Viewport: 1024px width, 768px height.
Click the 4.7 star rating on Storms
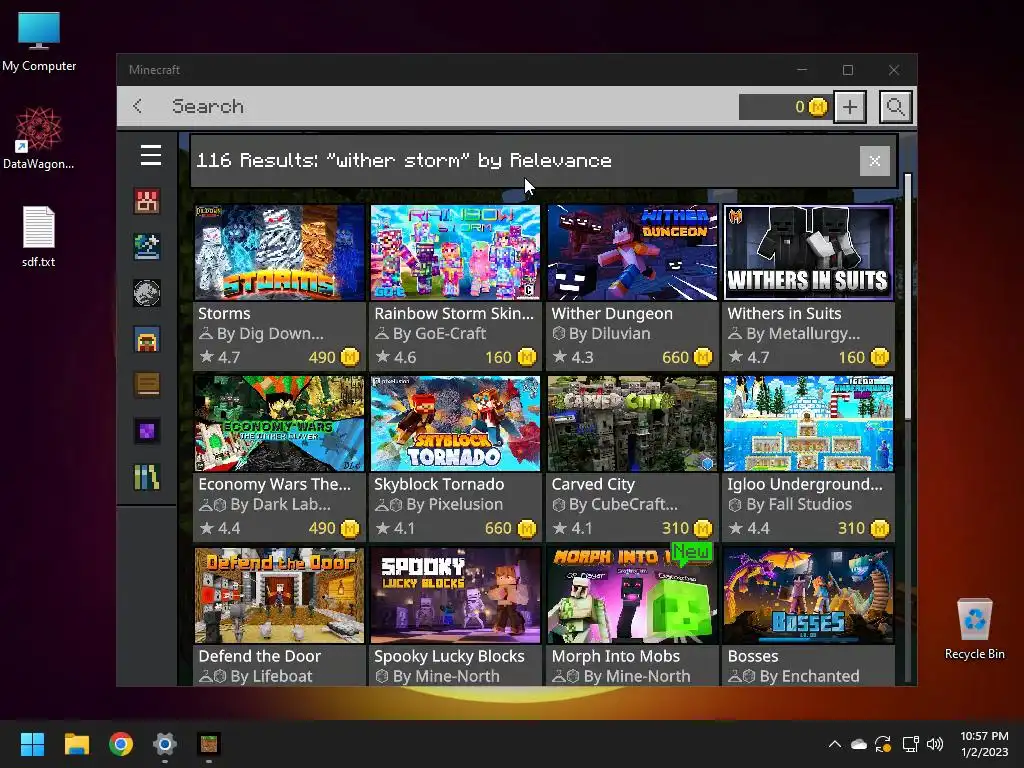(x=220, y=357)
